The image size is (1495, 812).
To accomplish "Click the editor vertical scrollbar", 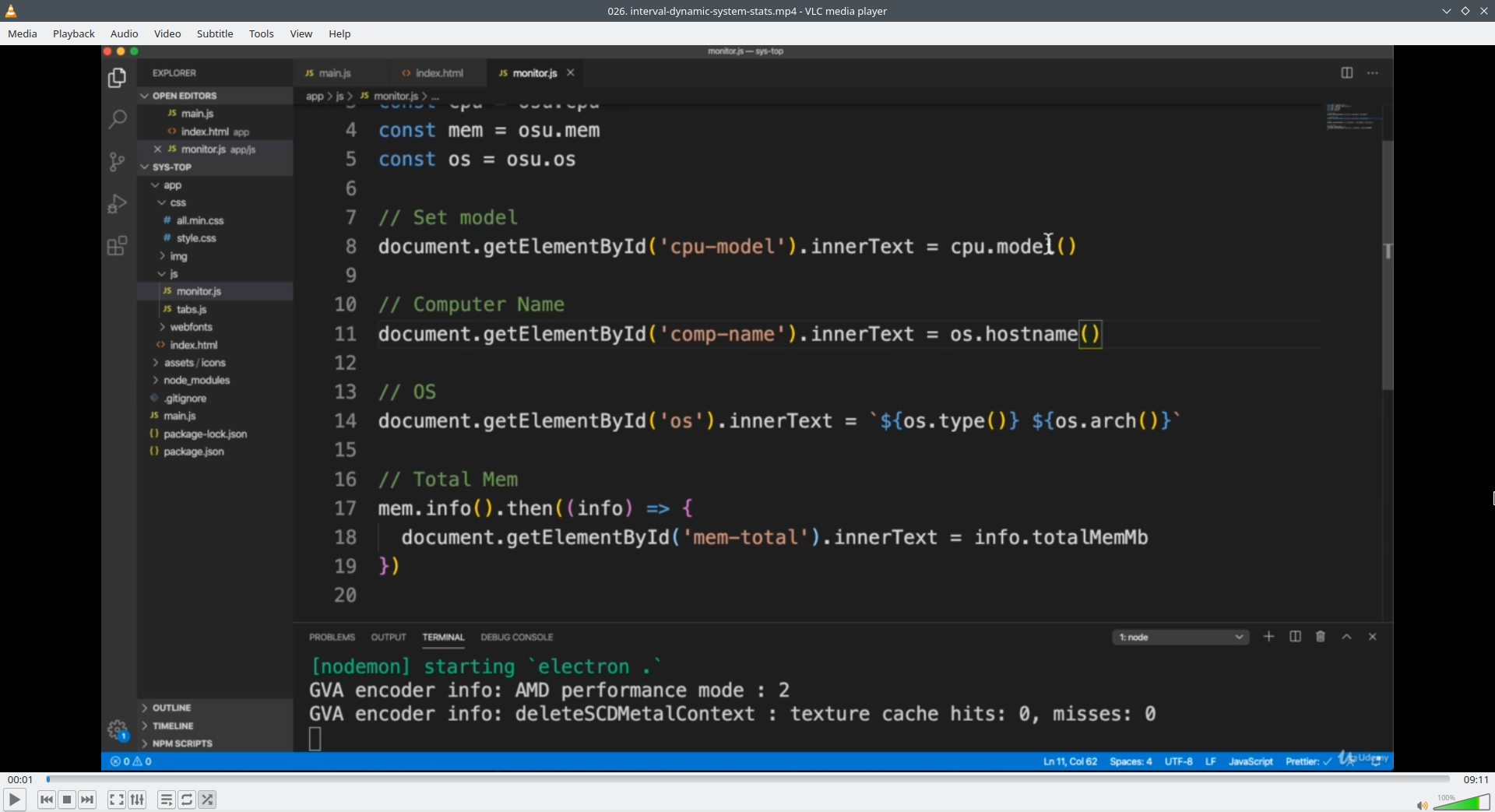I will click(x=1387, y=265).
